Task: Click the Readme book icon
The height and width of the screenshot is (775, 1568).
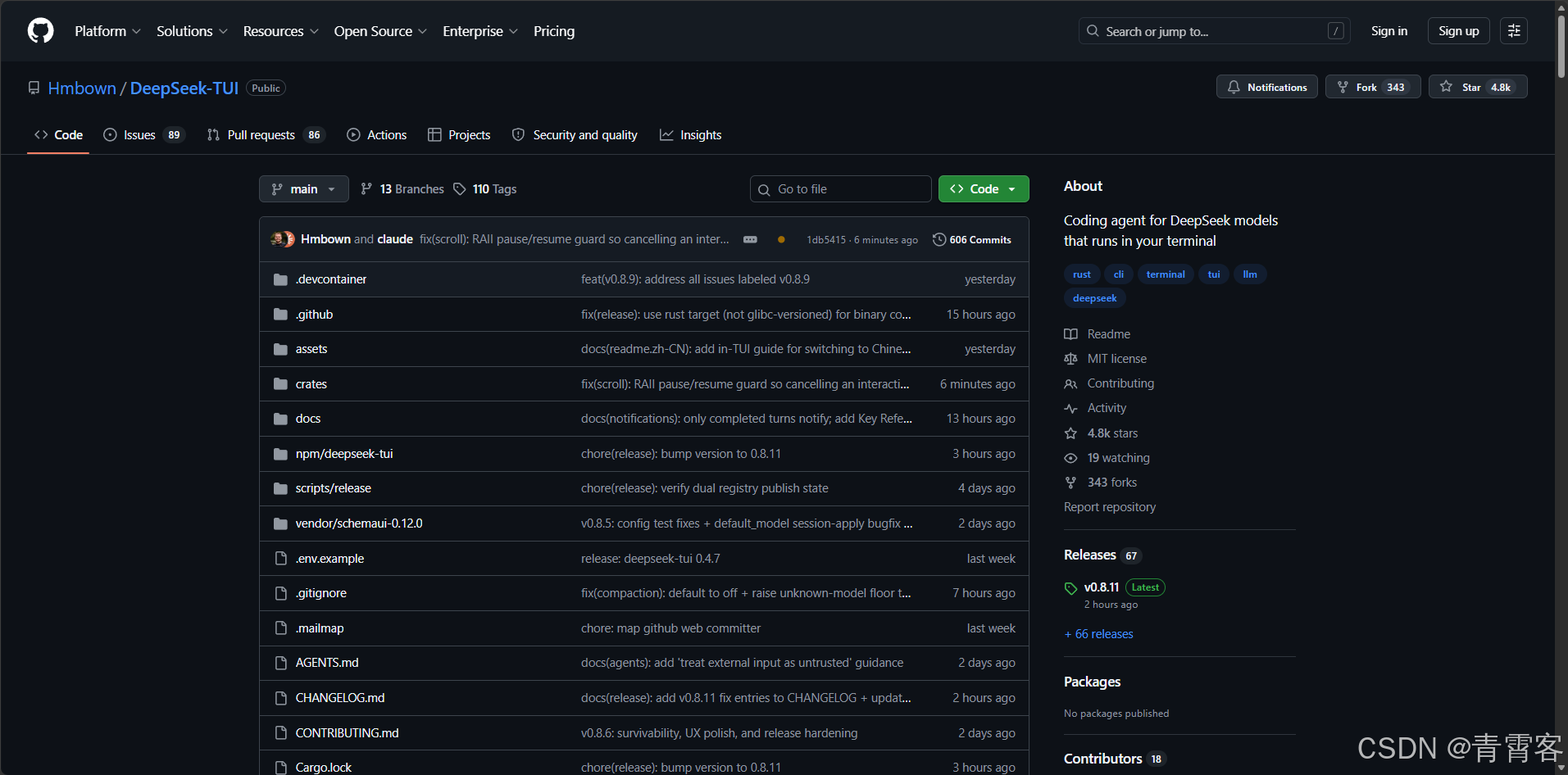Action: [1070, 334]
